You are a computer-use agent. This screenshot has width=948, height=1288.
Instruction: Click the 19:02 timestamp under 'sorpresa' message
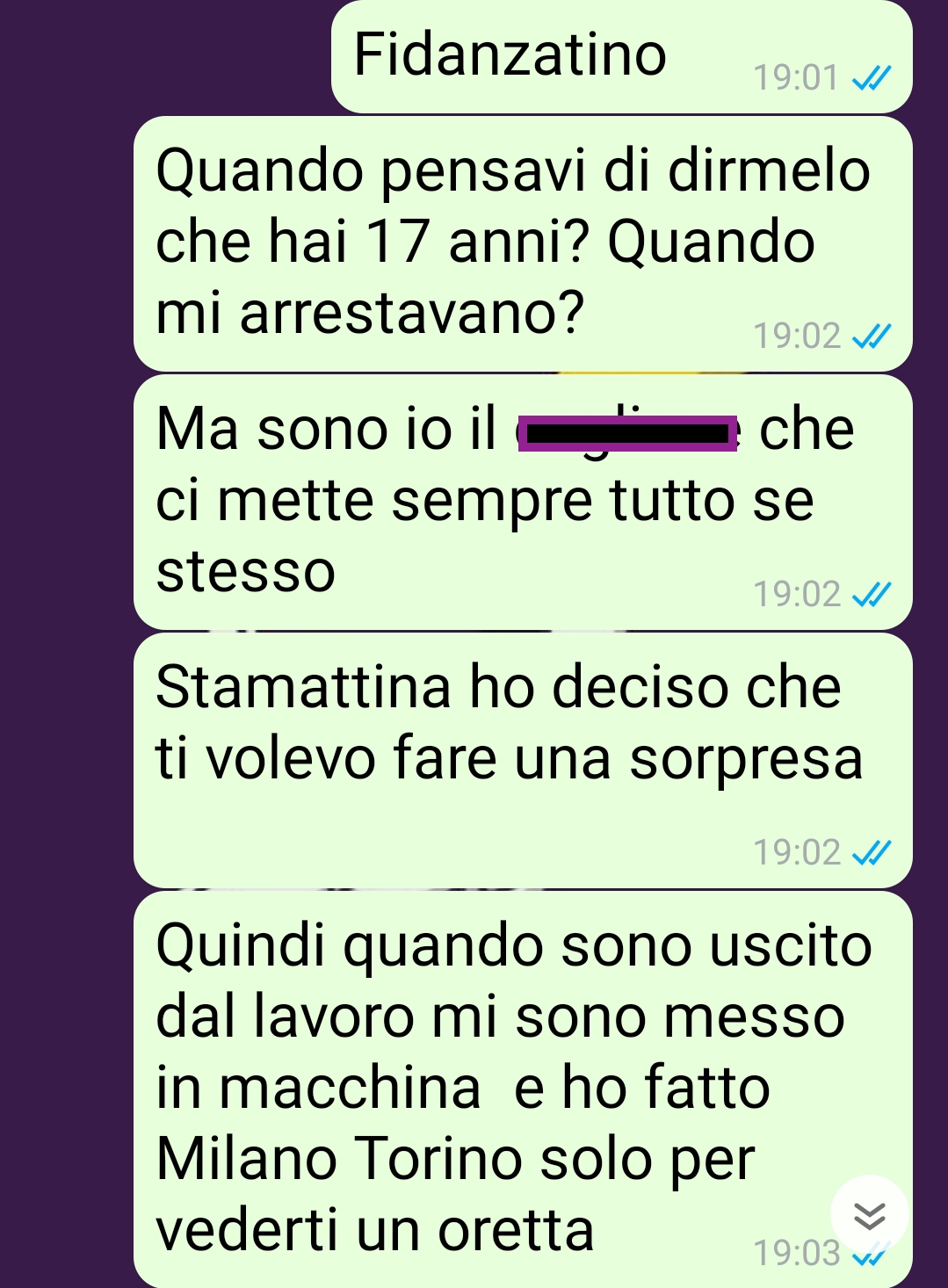796,852
